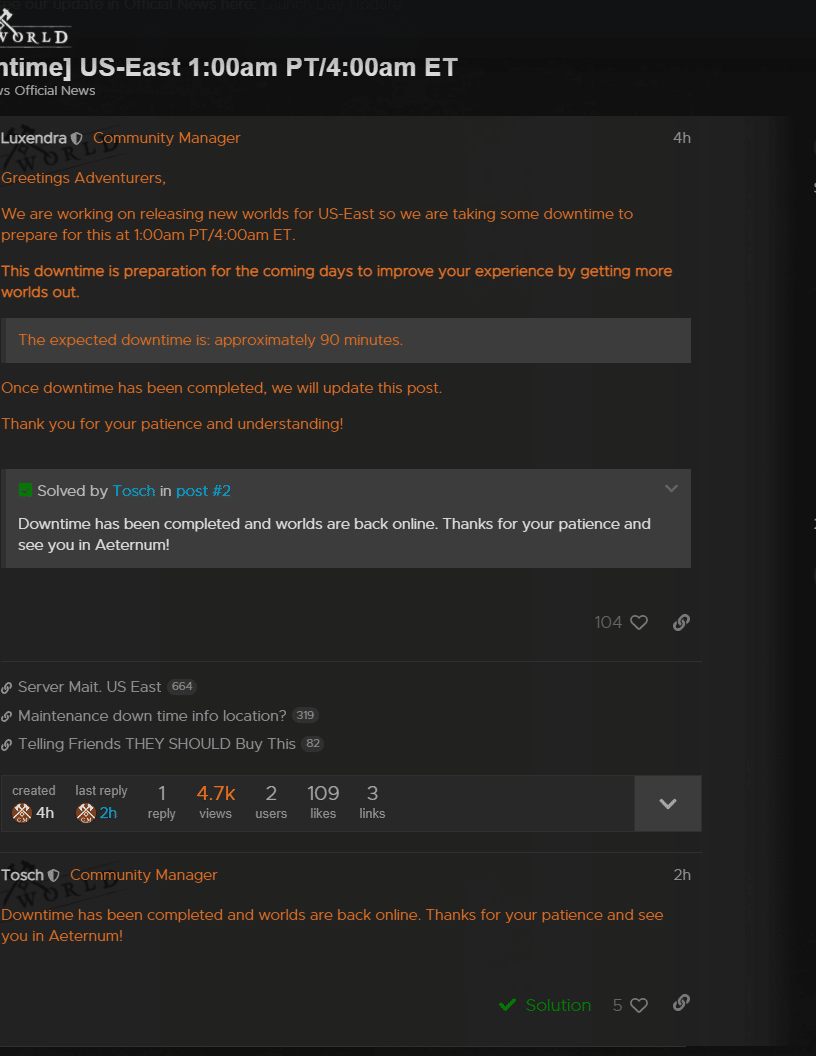Copy link to Luxendra's post via chain icon
The height and width of the screenshot is (1056, 816).
pos(681,622)
